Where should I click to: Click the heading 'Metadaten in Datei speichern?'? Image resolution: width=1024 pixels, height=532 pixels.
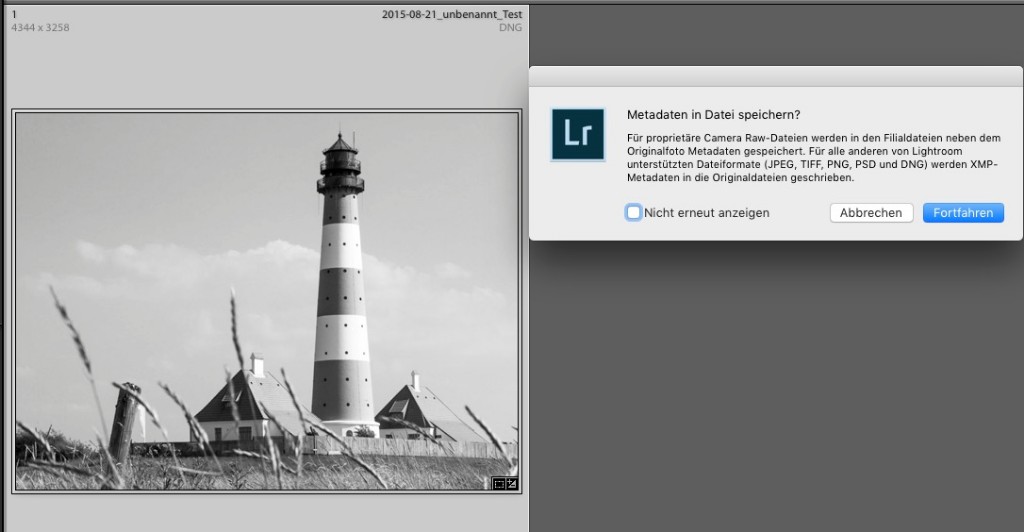tap(713, 115)
